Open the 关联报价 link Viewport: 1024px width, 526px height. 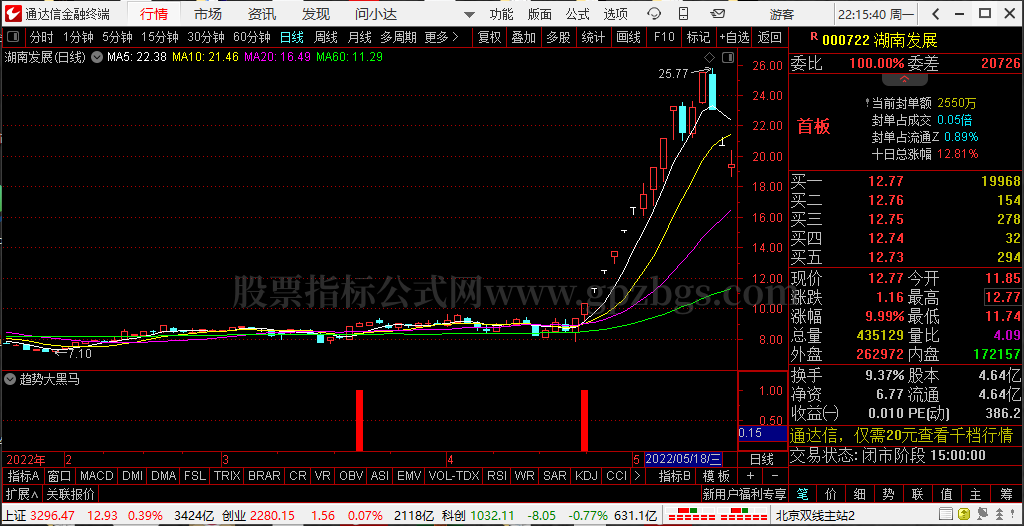pyautogui.click(x=70, y=493)
